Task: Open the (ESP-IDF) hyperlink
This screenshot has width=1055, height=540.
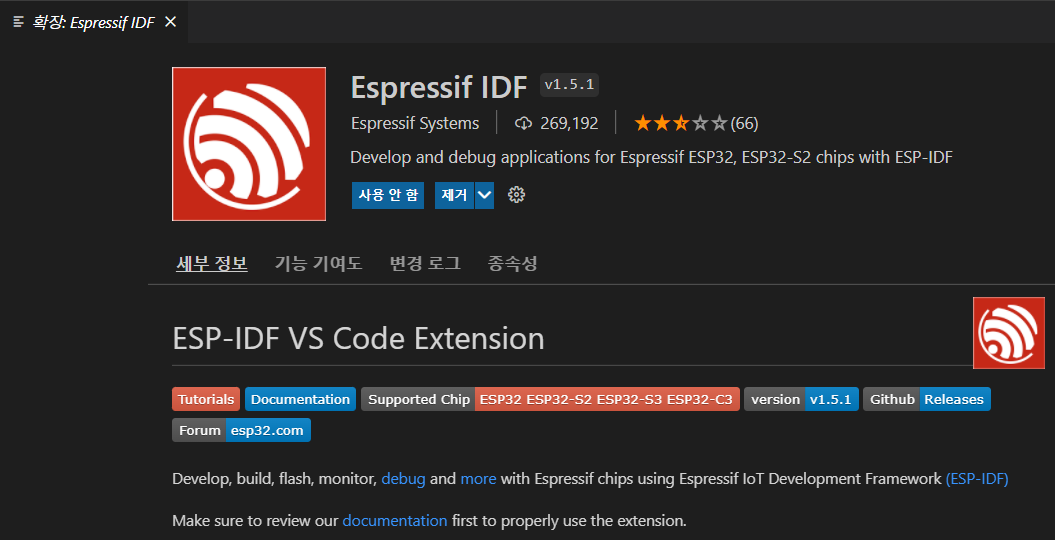Action: 977,479
